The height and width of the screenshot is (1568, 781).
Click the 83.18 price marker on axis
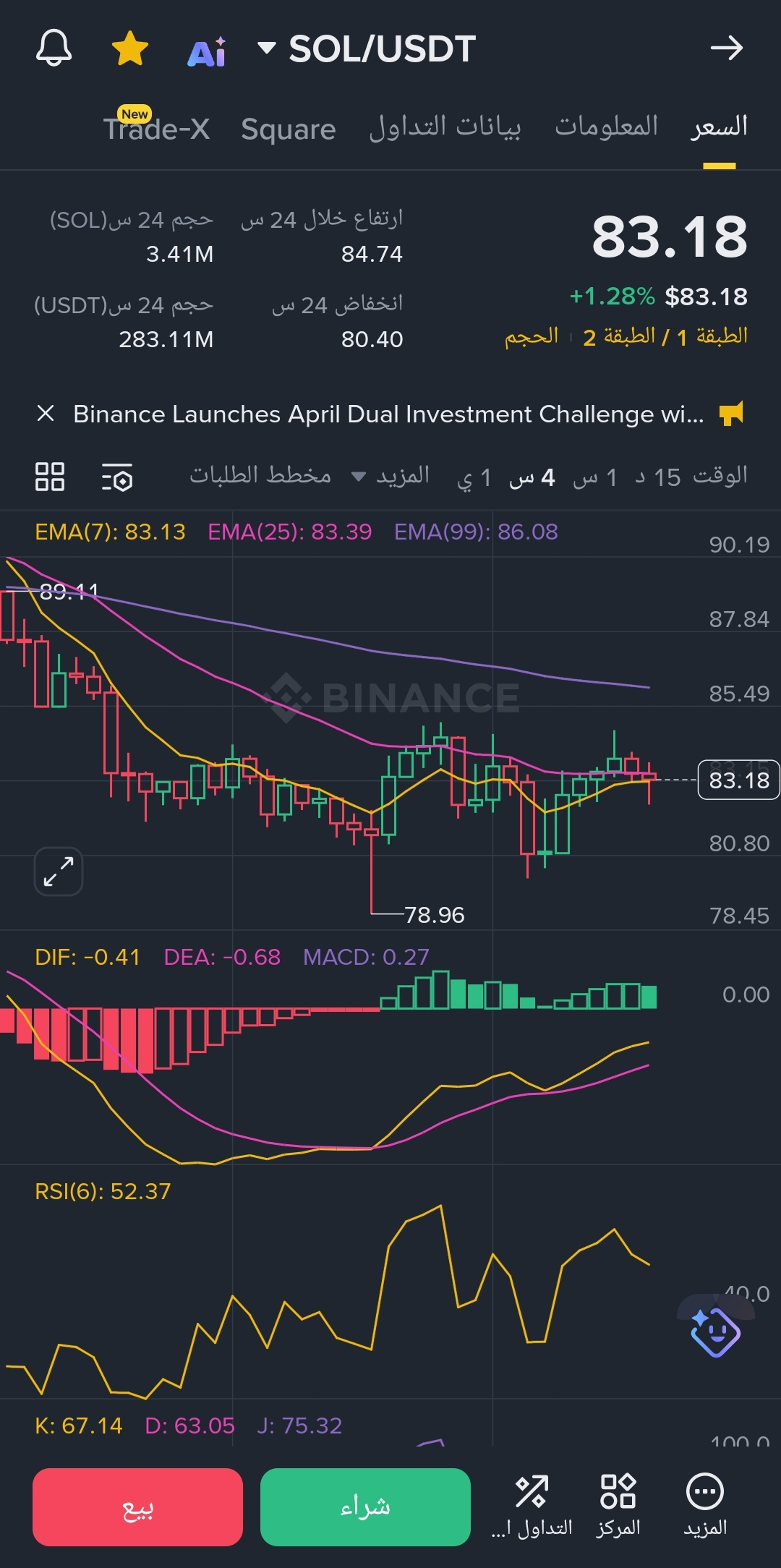738,780
